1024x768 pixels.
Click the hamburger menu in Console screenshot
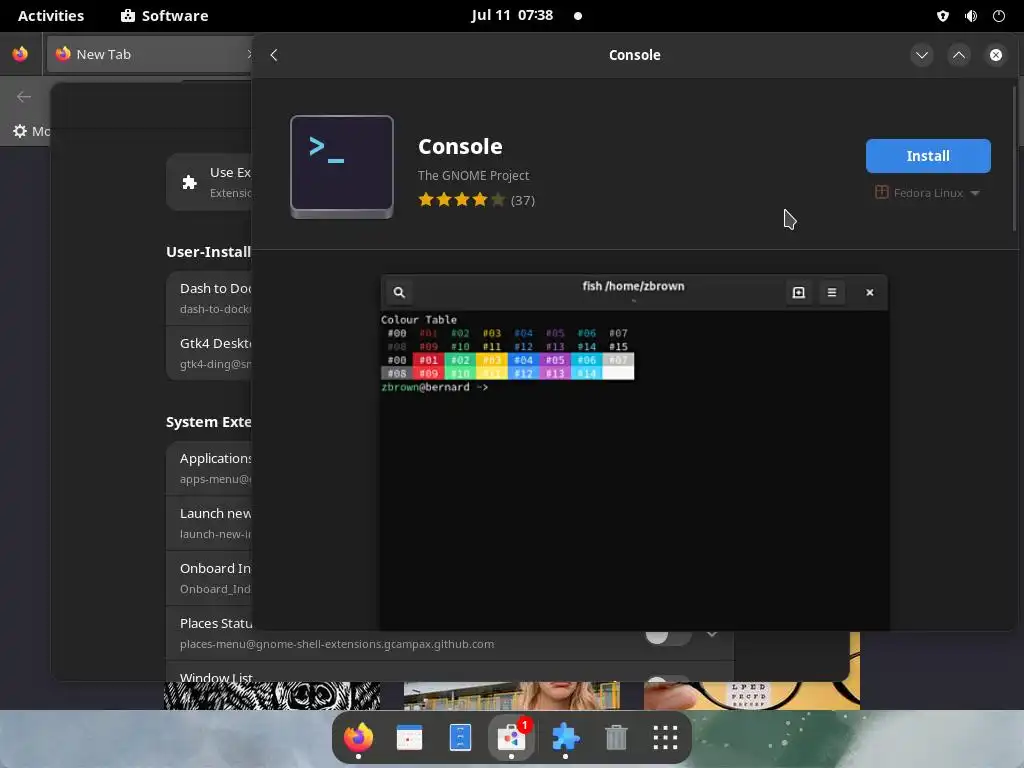click(831, 293)
